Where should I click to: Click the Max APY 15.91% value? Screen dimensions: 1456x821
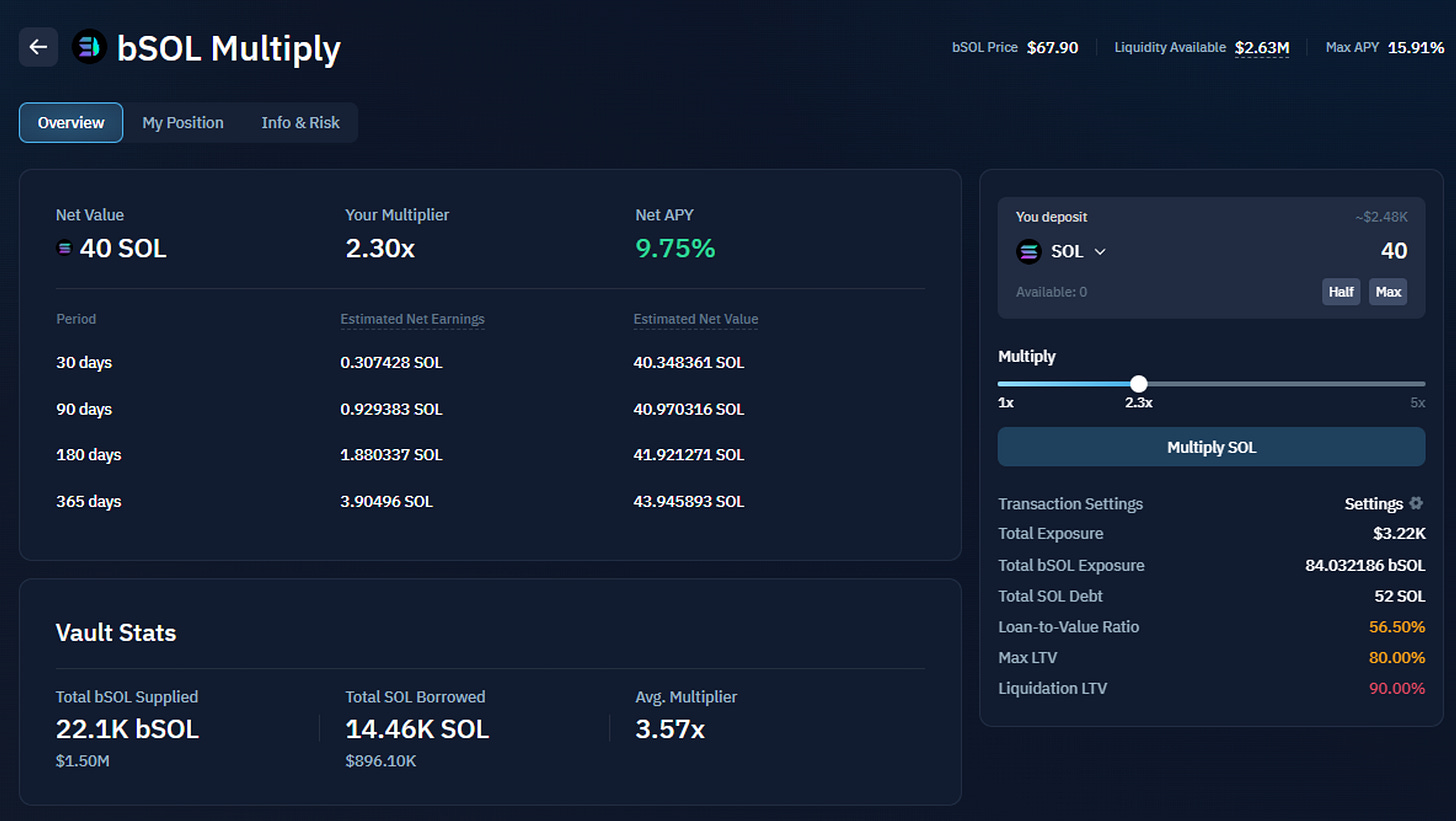(1415, 47)
